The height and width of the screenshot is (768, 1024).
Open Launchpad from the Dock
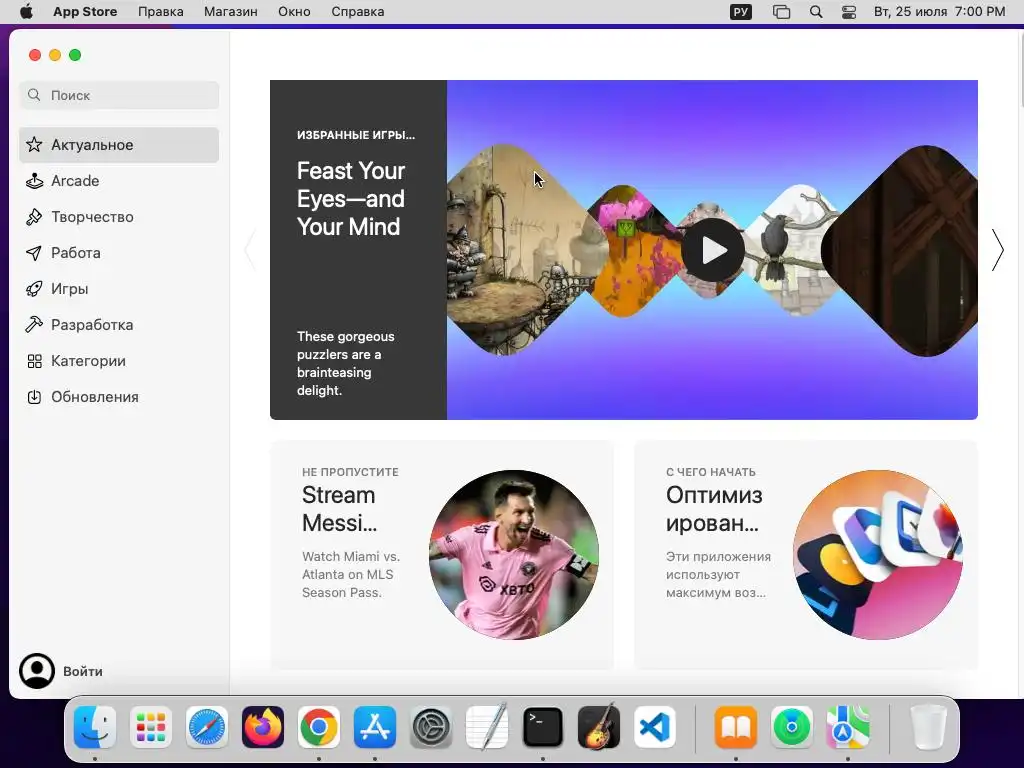151,727
